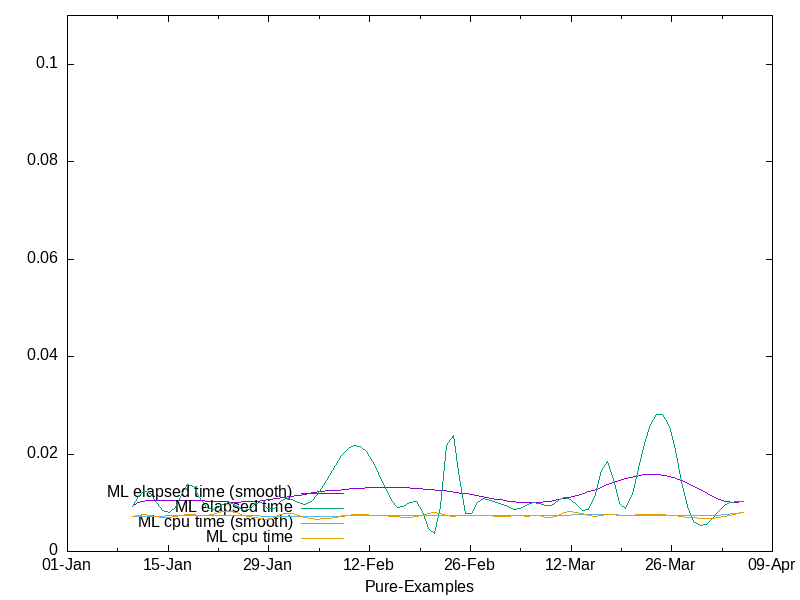Click the 0.1 y-axis tick label
Screen dimensions: 800x600
(47, 63)
